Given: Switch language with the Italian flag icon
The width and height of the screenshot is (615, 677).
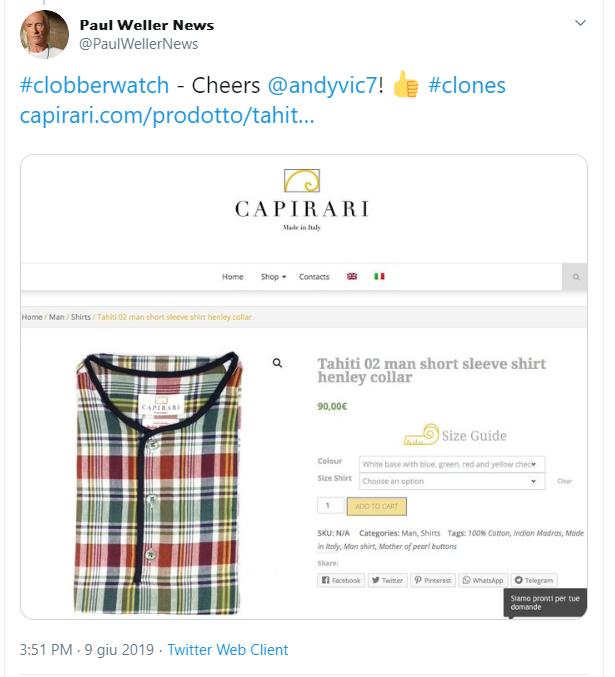Looking at the screenshot, I should coord(379,276).
